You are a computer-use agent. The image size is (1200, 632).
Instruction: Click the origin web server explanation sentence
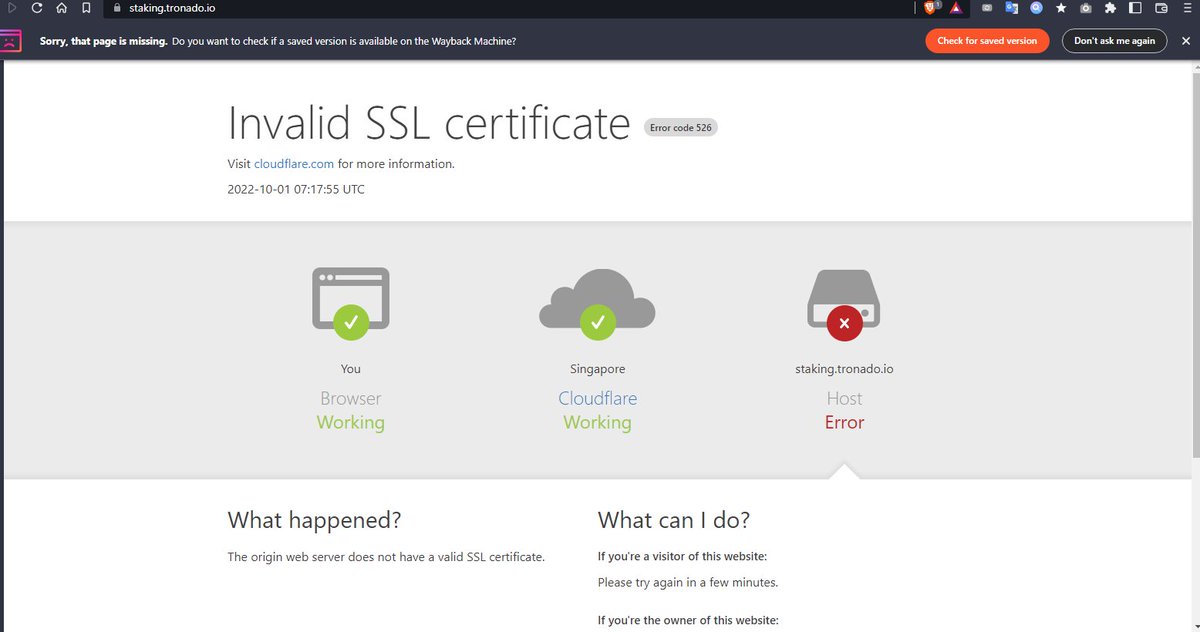coord(386,557)
